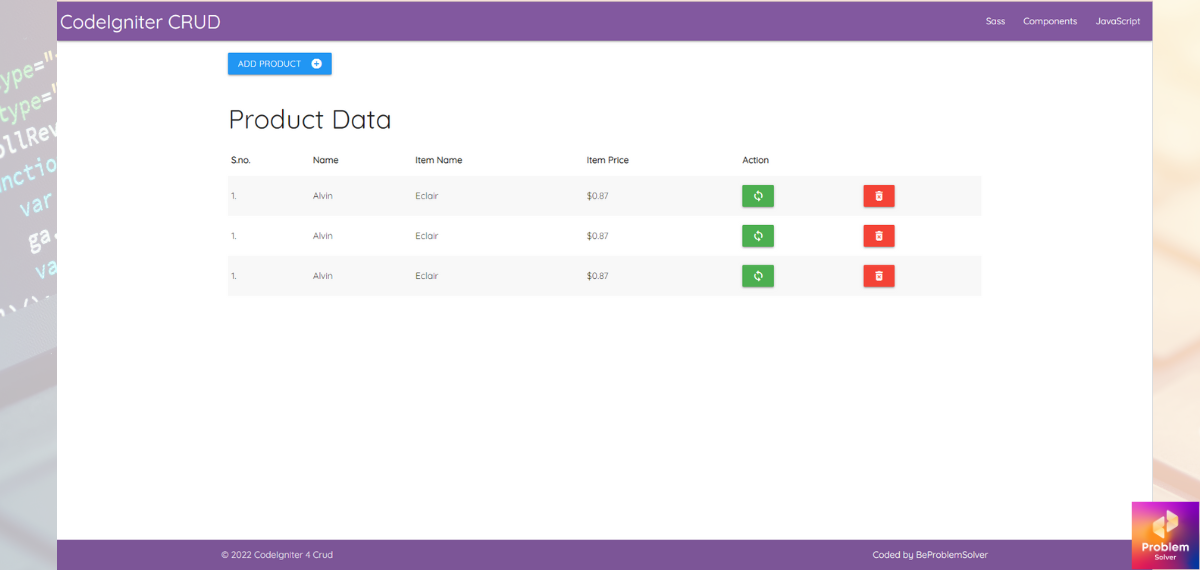Click the Item Name column header
This screenshot has height=570, width=1200.
(439, 160)
